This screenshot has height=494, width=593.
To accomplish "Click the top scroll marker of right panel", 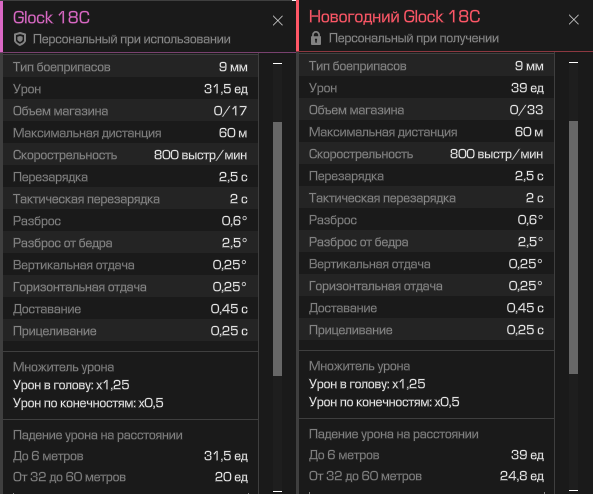I will (573, 62).
